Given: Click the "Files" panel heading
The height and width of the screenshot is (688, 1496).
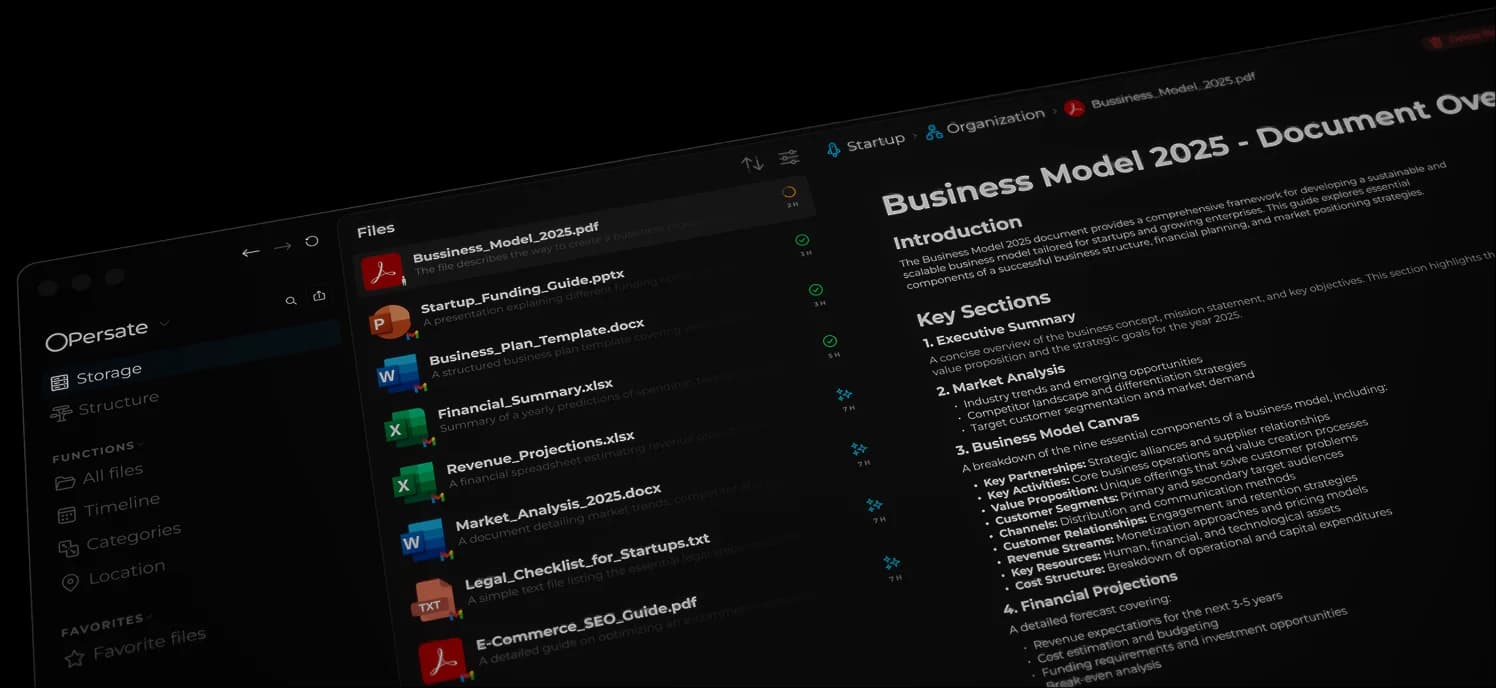Looking at the screenshot, I should click(x=376, y=231).
